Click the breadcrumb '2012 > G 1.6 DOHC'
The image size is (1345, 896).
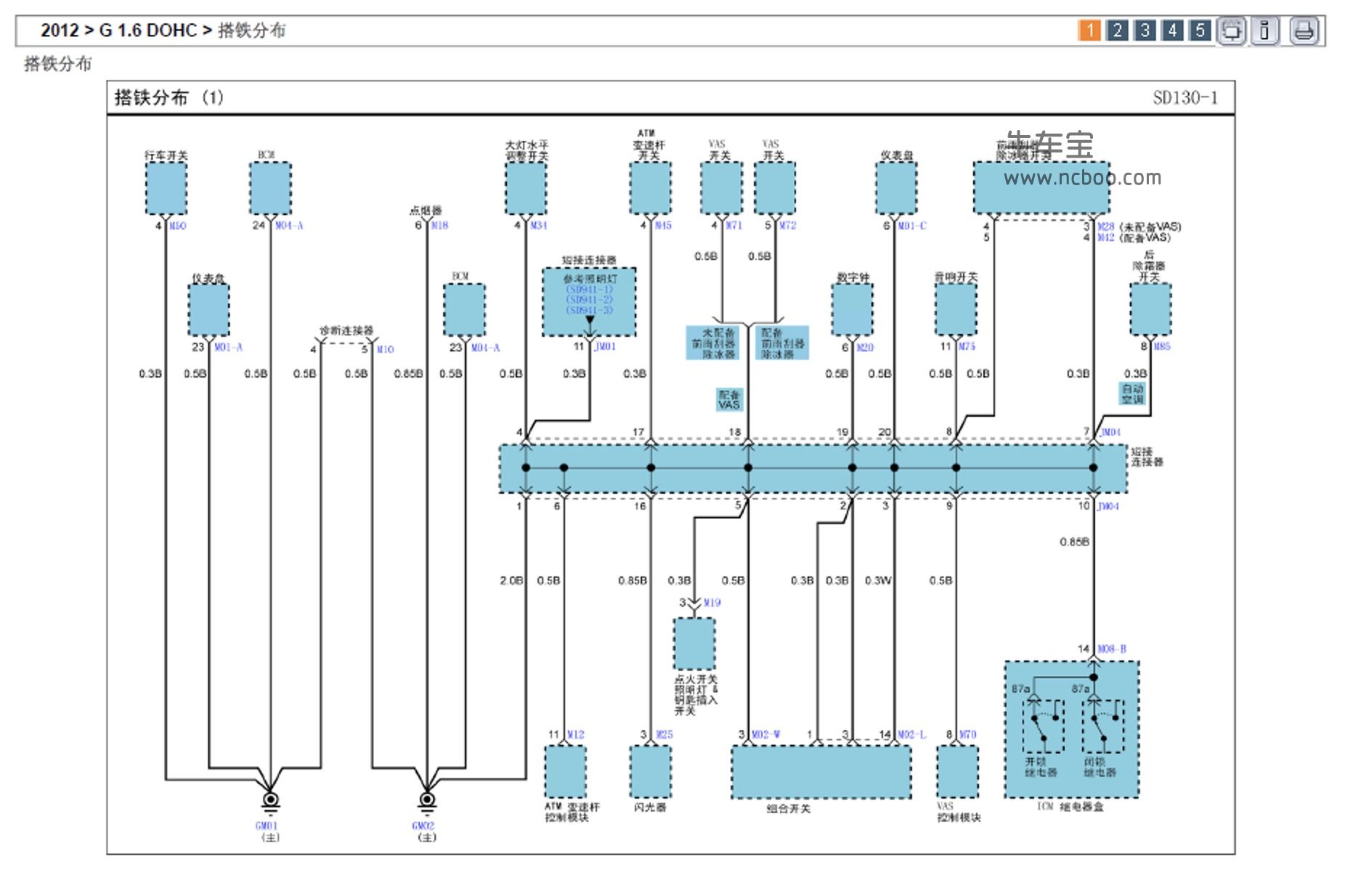[x=119, y=30]
